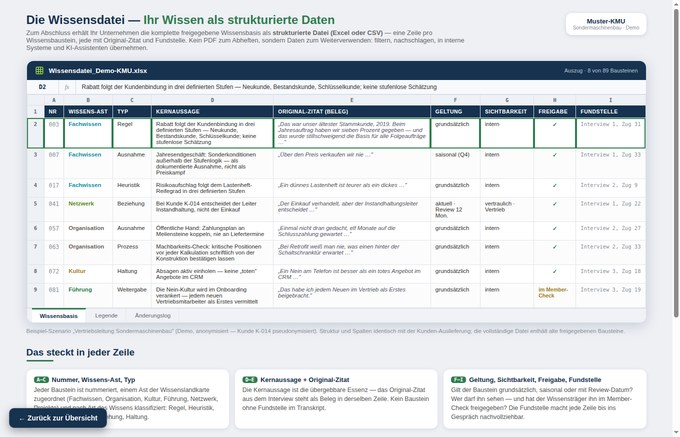Click the checkmark in row 017 Freigabe
Image resolution: width=680 pixels, height=437 pixels.
point(555,186)
